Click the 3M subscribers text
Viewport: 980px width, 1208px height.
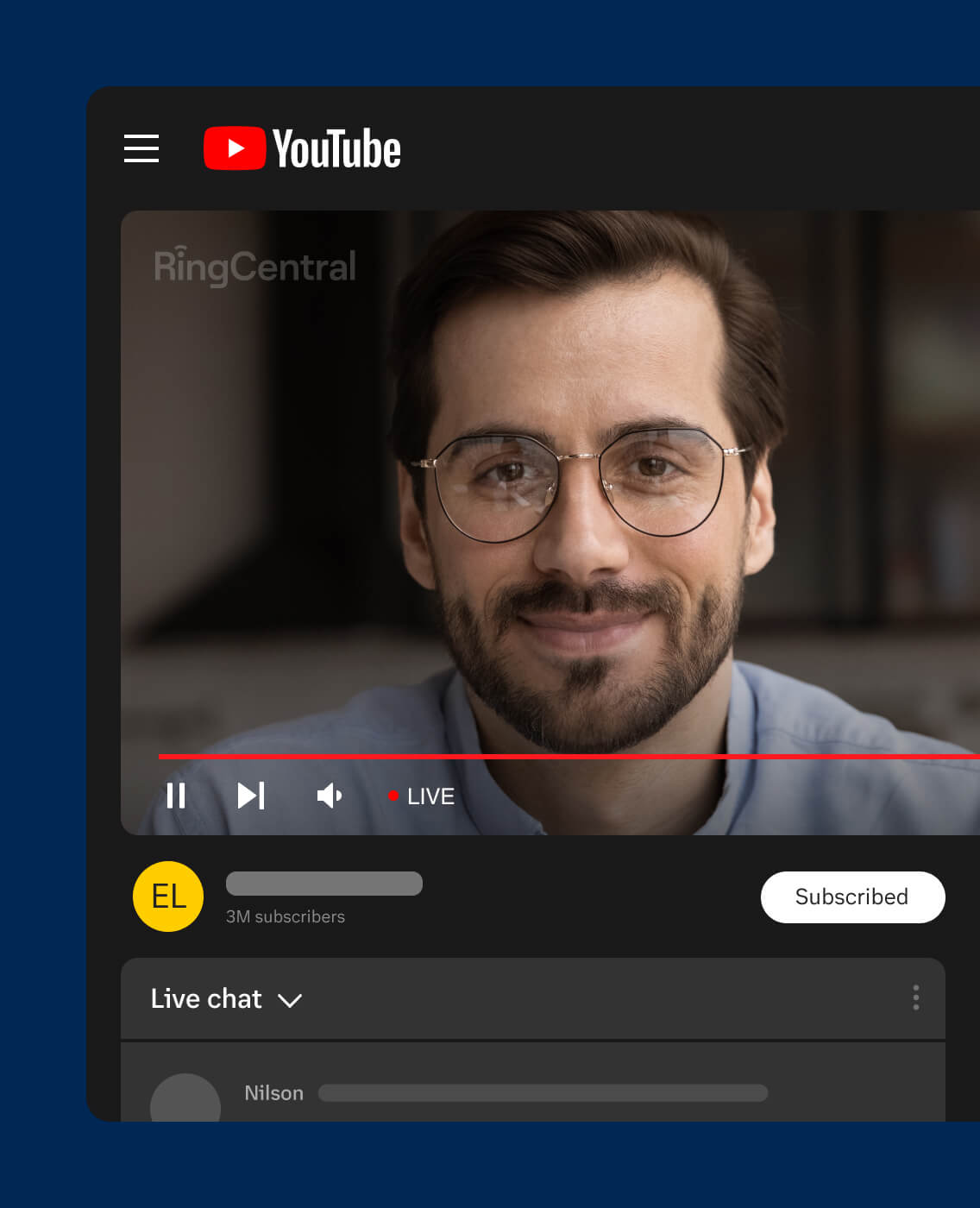pyautogui.click(x=285, y=916)
